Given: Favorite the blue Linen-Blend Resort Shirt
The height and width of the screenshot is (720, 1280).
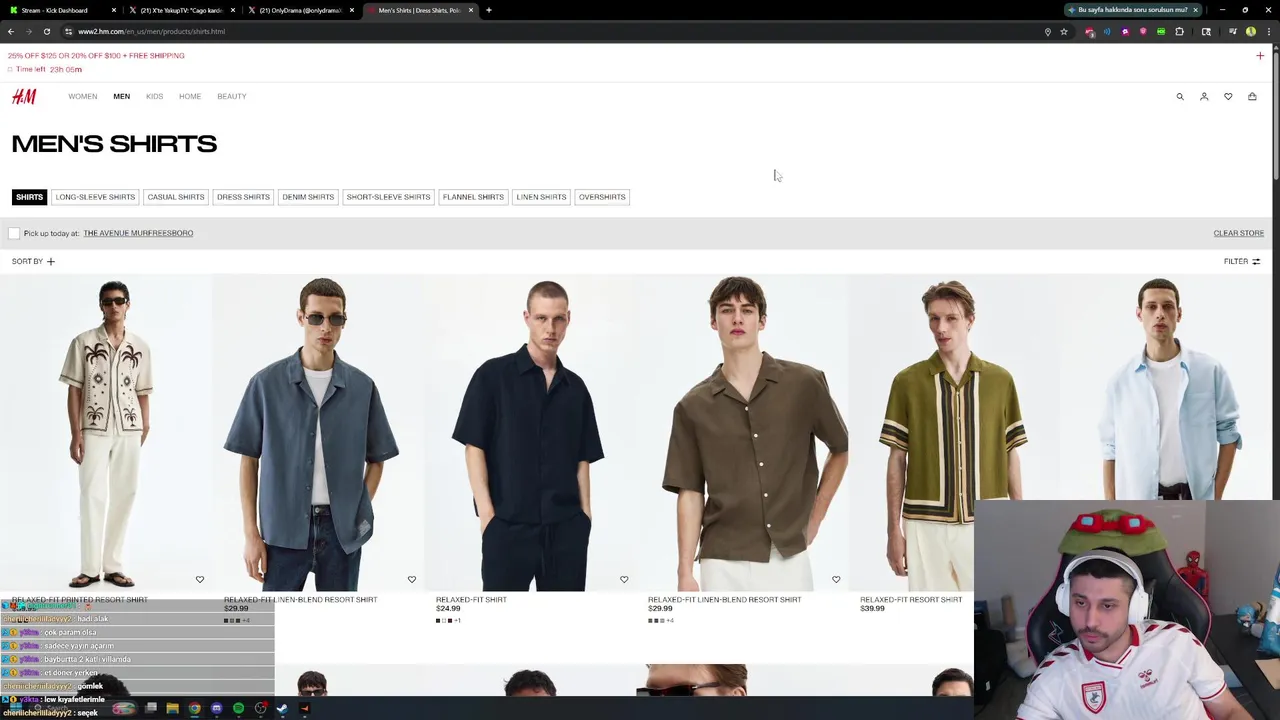Looking at the screenshot, I should [x=412, y=580].
